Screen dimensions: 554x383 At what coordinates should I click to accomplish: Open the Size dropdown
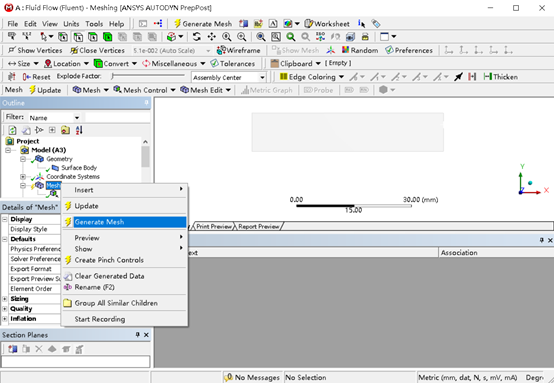point(23,64)
